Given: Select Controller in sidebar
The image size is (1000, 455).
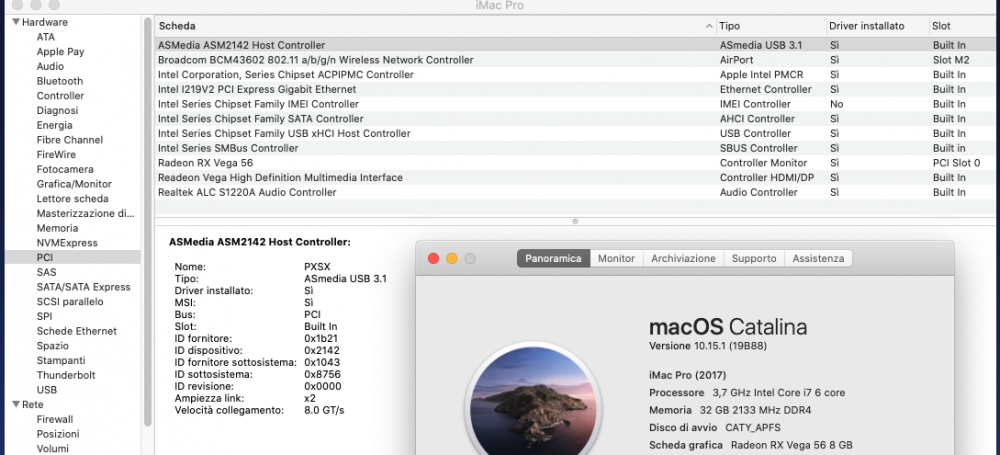Looking at the screenshot, I should 60,96.
